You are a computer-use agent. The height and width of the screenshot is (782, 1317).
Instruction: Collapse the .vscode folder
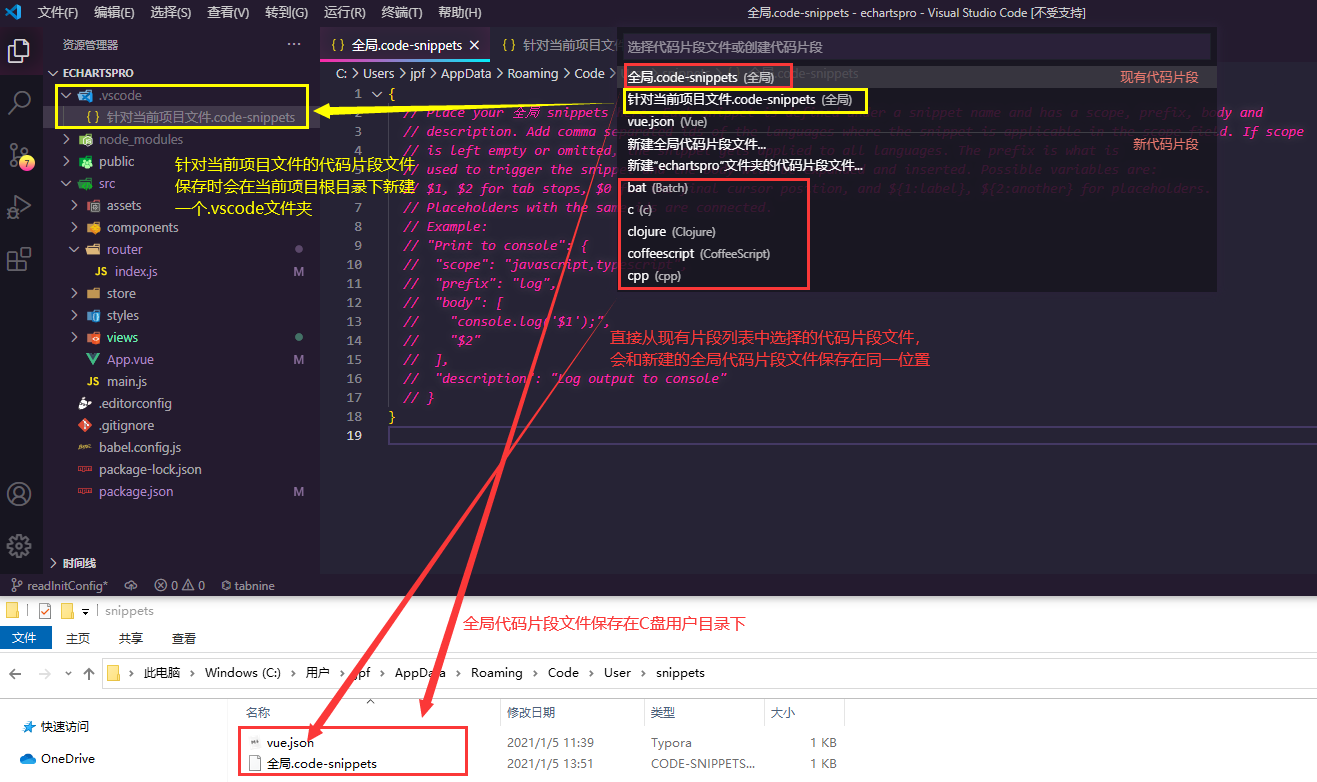tap(67, 95)
